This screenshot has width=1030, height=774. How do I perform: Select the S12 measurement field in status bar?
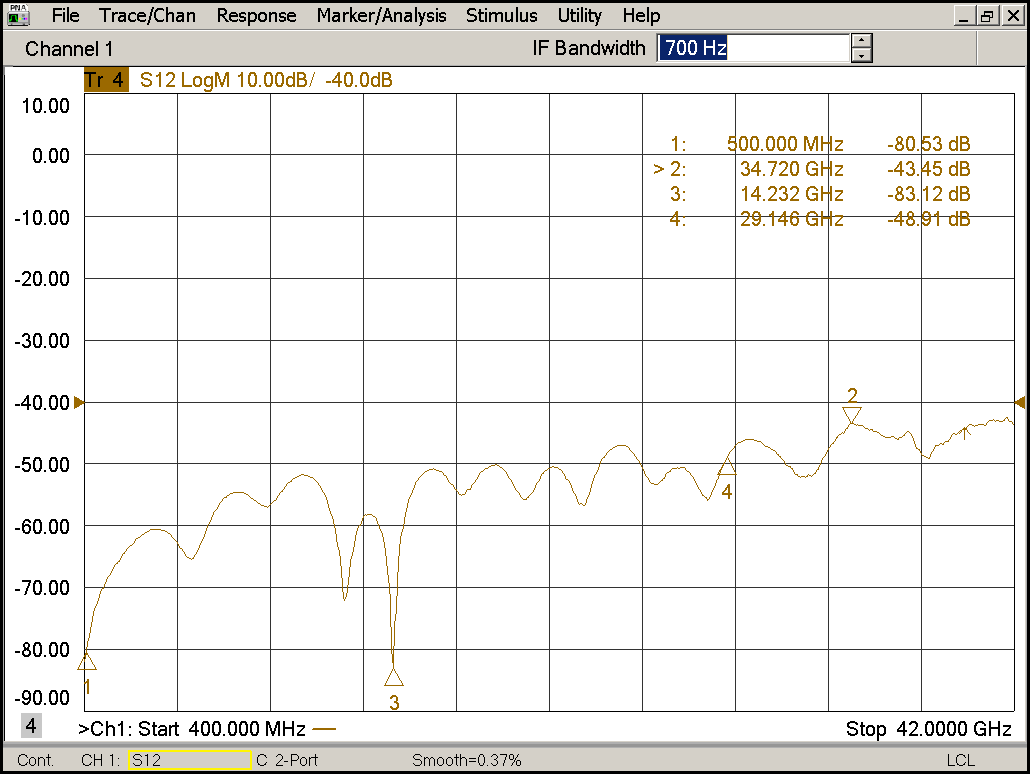[188, 759]
